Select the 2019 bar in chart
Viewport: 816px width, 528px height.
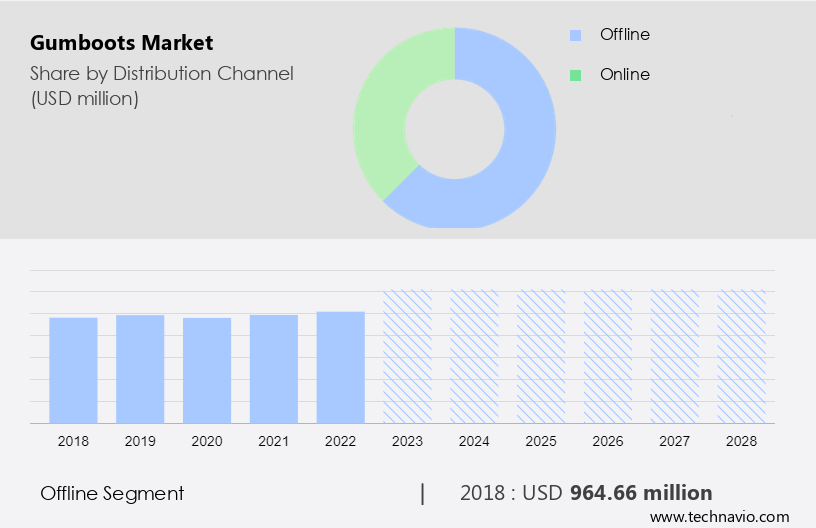click(x=140, y=369)
